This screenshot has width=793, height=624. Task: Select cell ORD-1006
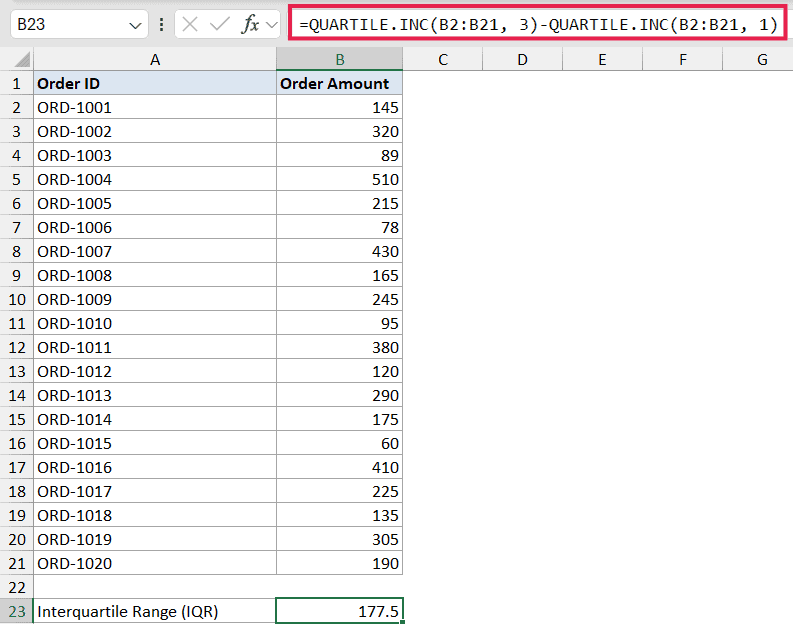click(x=155, y=227)
